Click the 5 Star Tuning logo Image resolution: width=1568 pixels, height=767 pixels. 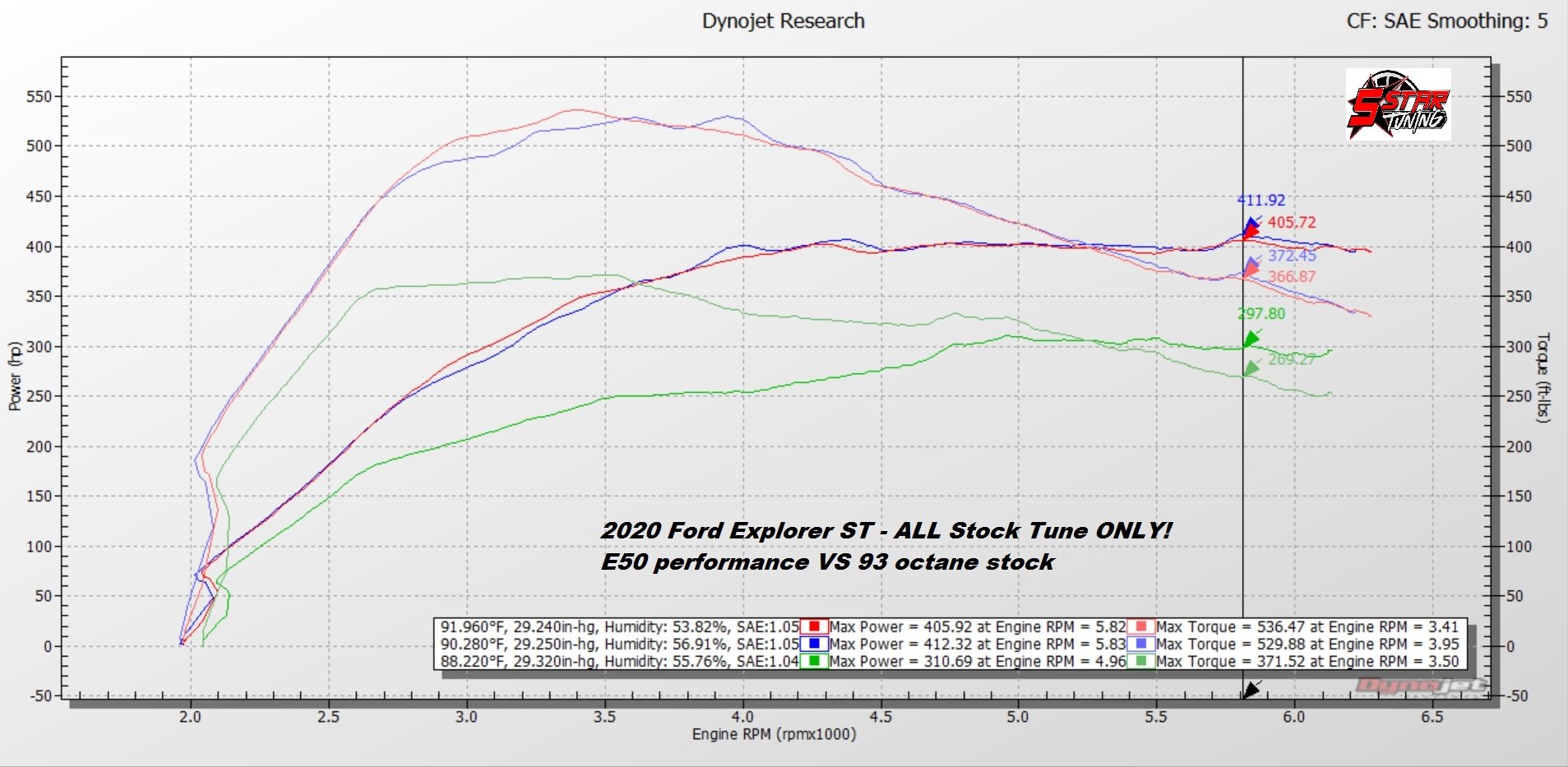[x=1398, y=104]
